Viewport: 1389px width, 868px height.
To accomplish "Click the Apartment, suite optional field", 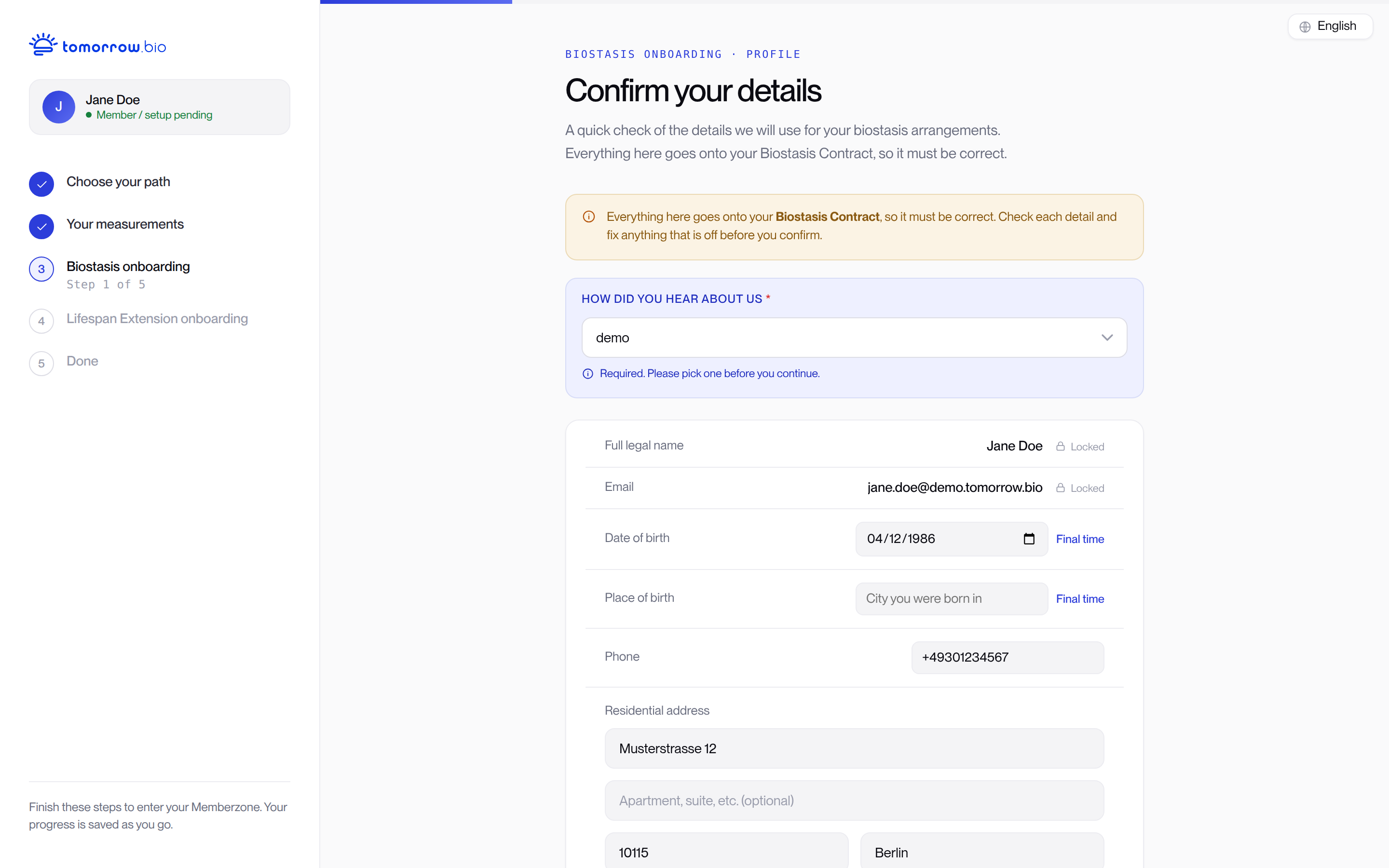I will [854, 800].
